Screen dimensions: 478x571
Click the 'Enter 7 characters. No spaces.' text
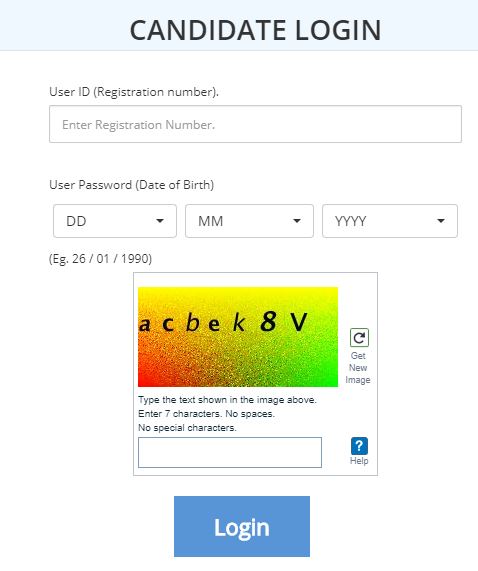[x=206, y=414]
